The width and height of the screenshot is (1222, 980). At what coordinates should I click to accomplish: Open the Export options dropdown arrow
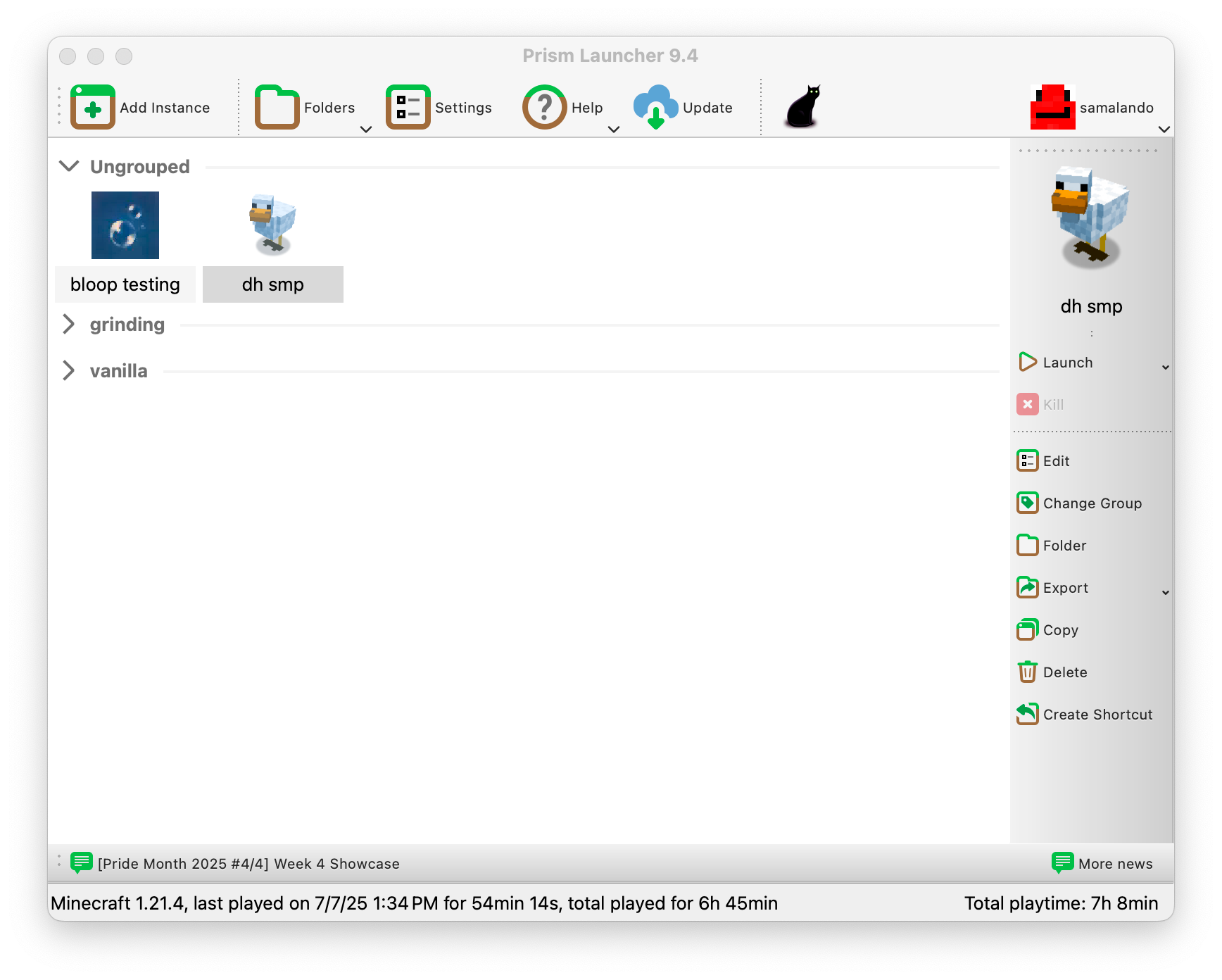(x=1166, y=593)
